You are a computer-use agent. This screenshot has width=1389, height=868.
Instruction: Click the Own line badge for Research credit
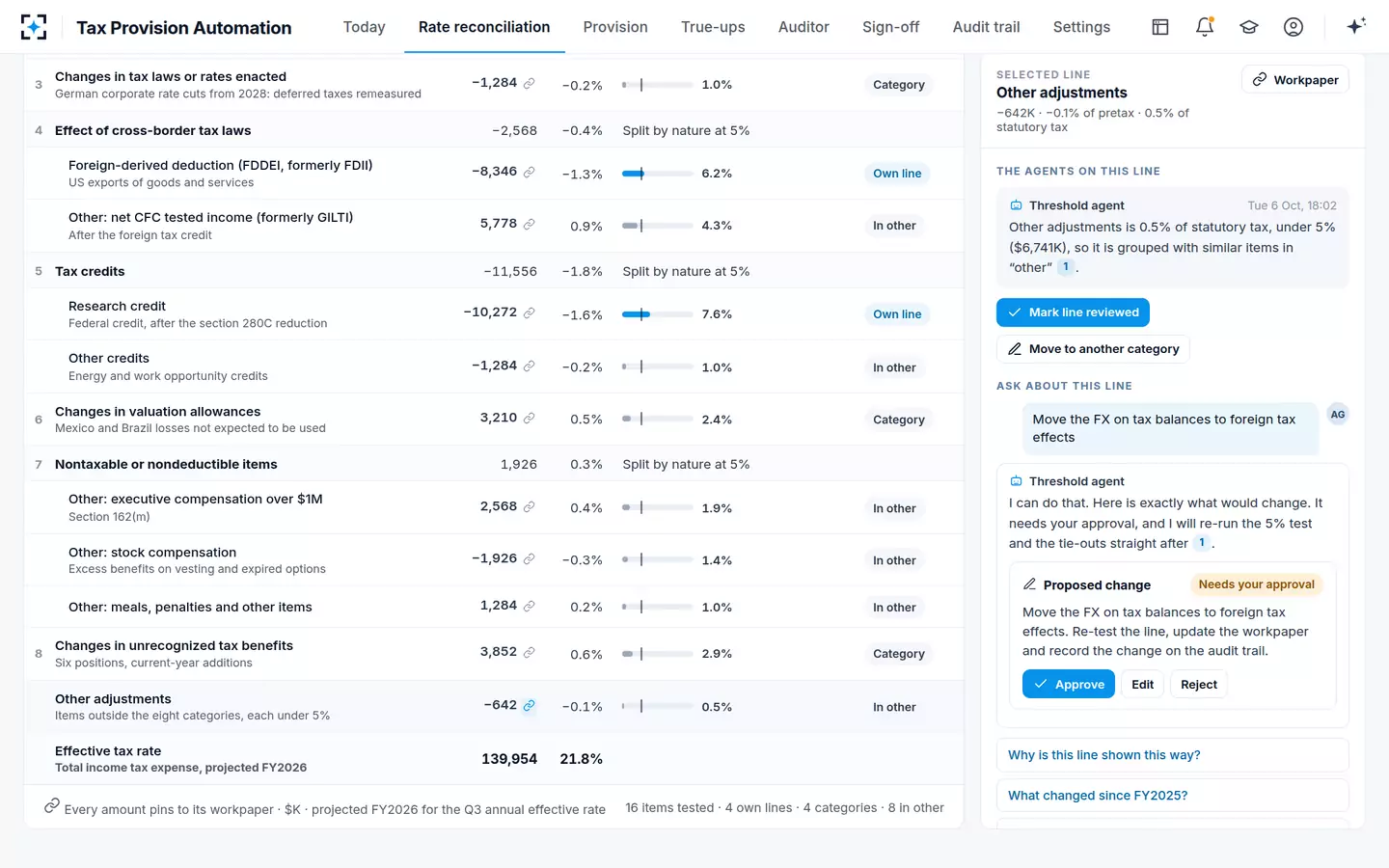click(x=897, y=314)
